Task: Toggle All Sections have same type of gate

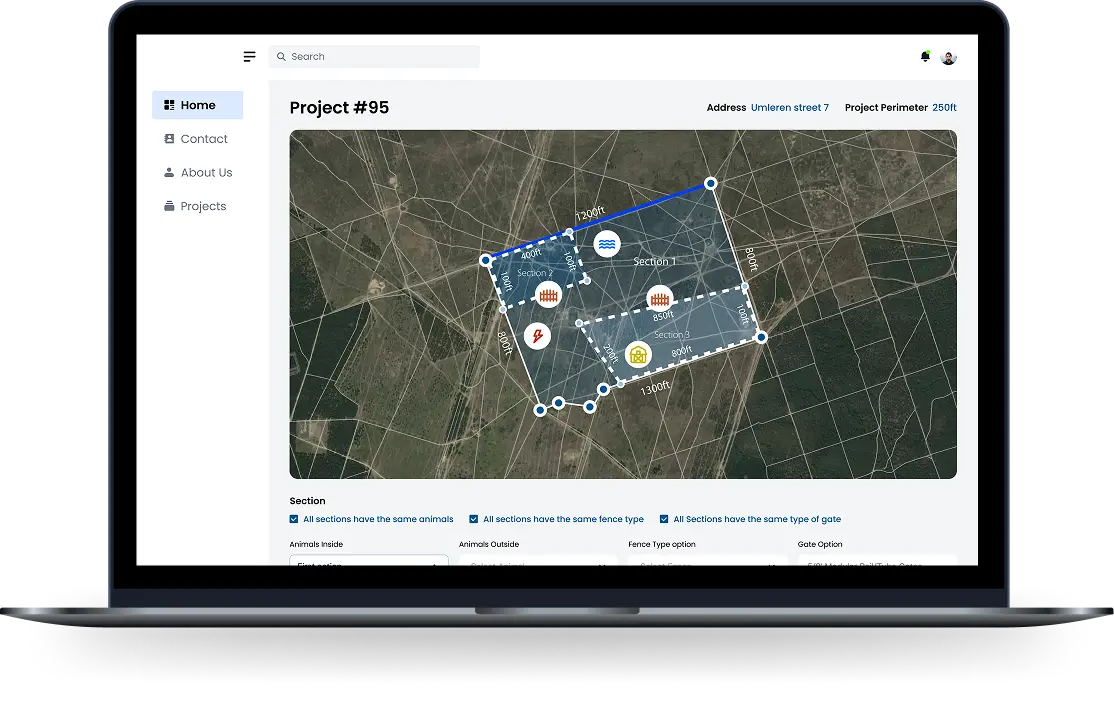Action: tap(664, 519)
